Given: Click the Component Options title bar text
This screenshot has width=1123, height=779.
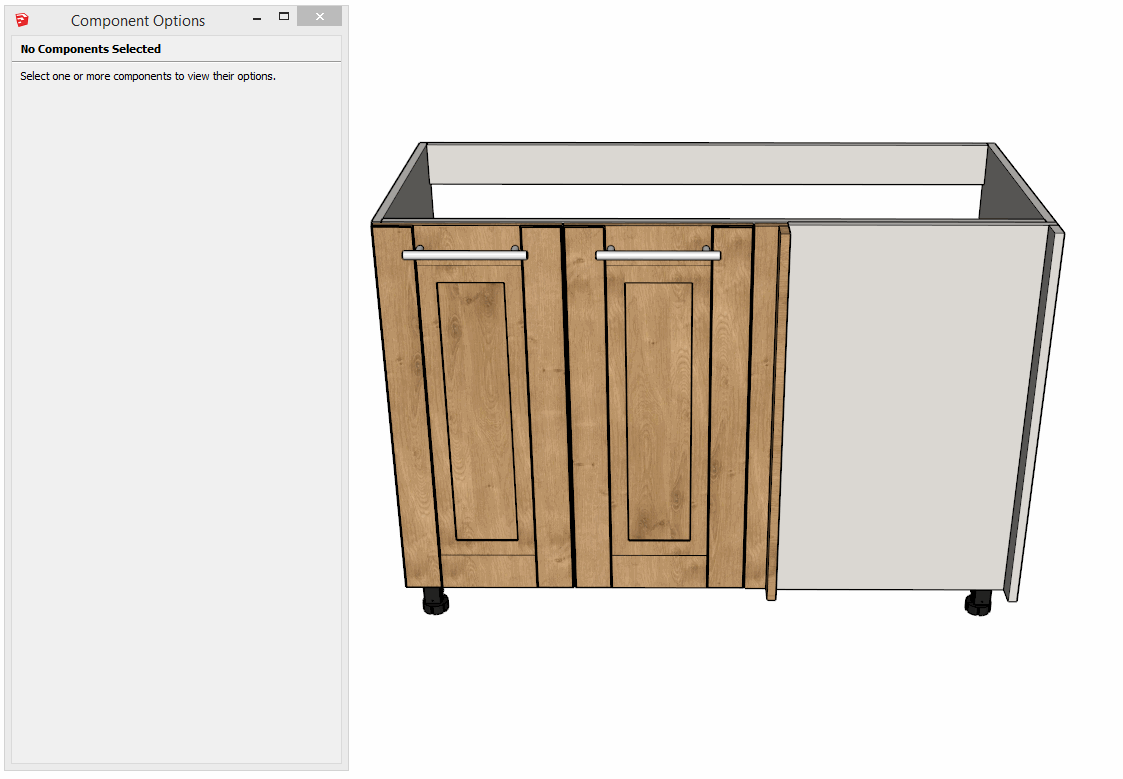Looking at the screenshot, I should 138,21.
